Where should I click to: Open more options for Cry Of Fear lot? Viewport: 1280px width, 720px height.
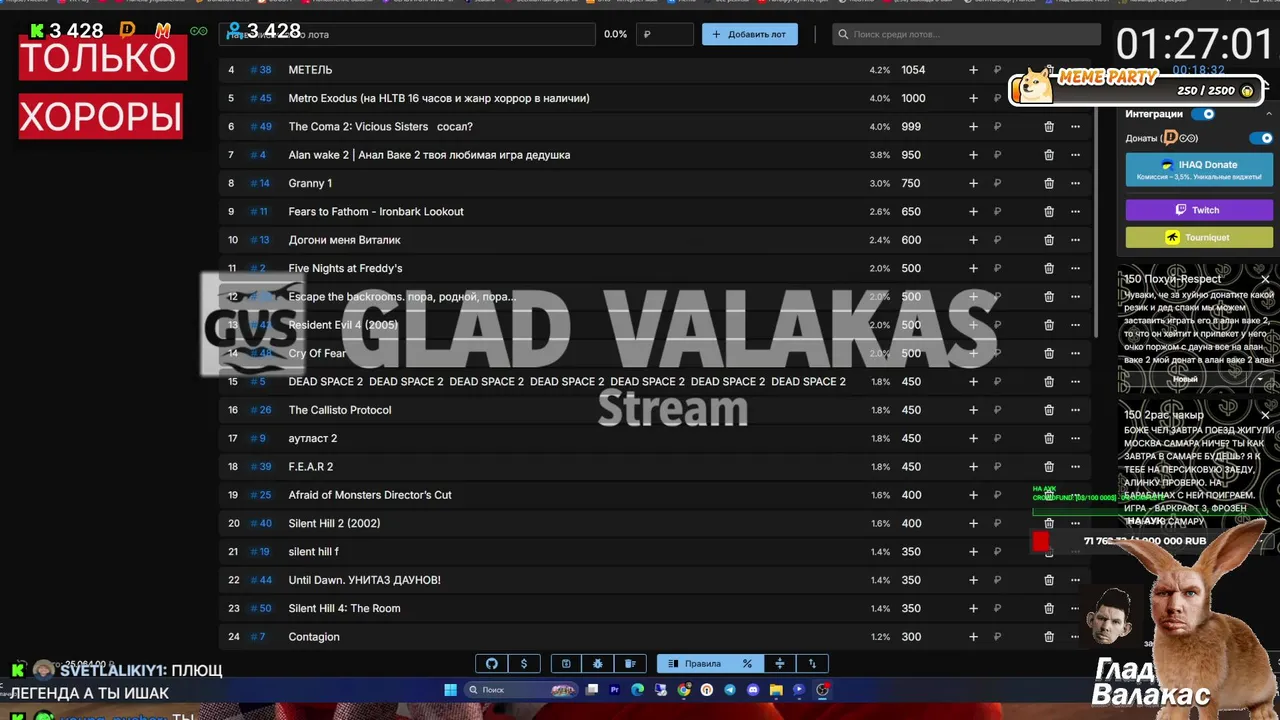[1075, 353]
